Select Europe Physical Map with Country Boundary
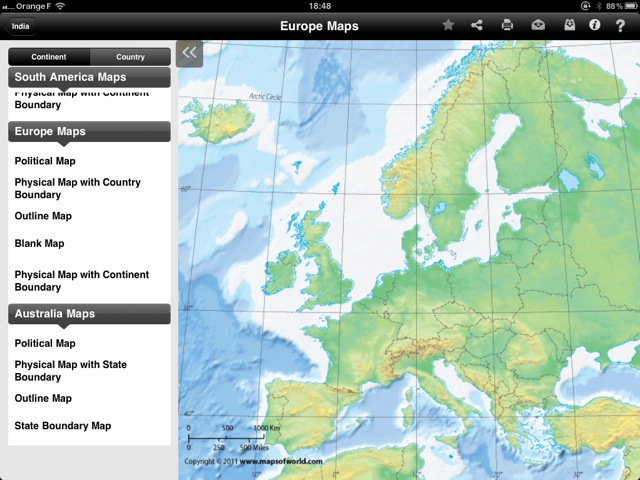Viewport: 640px width, 480px height. (x=77, y=188)
